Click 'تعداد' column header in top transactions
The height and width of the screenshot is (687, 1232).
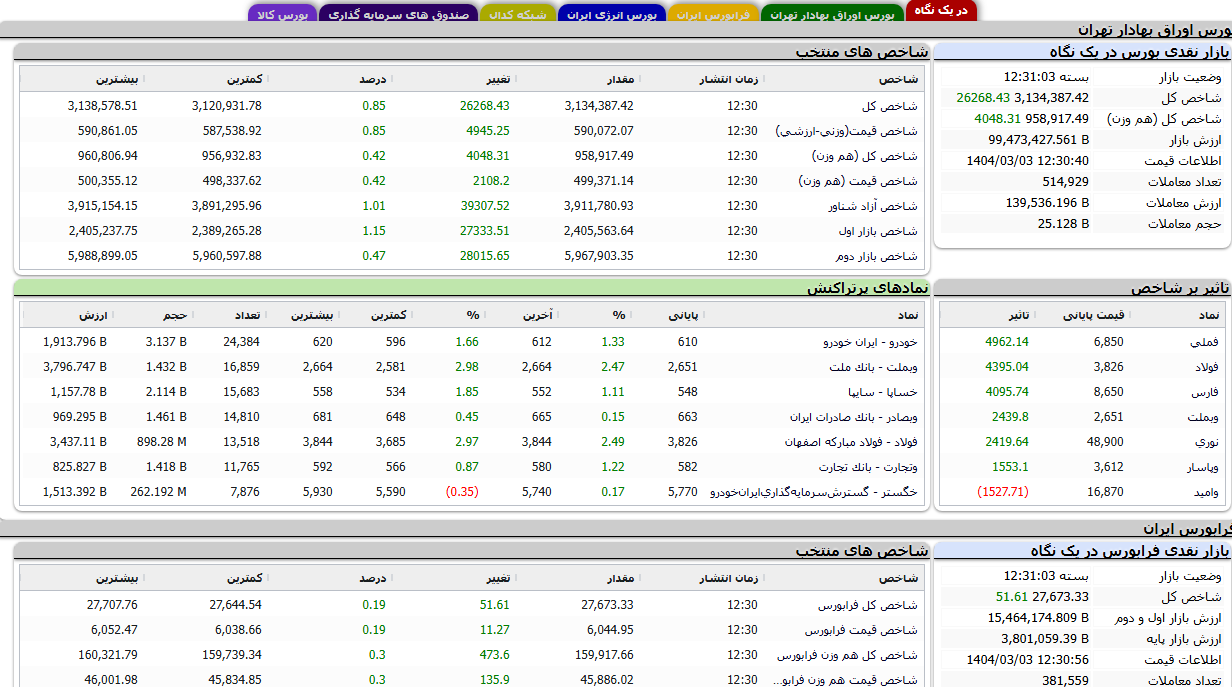[x=246, y=316]
